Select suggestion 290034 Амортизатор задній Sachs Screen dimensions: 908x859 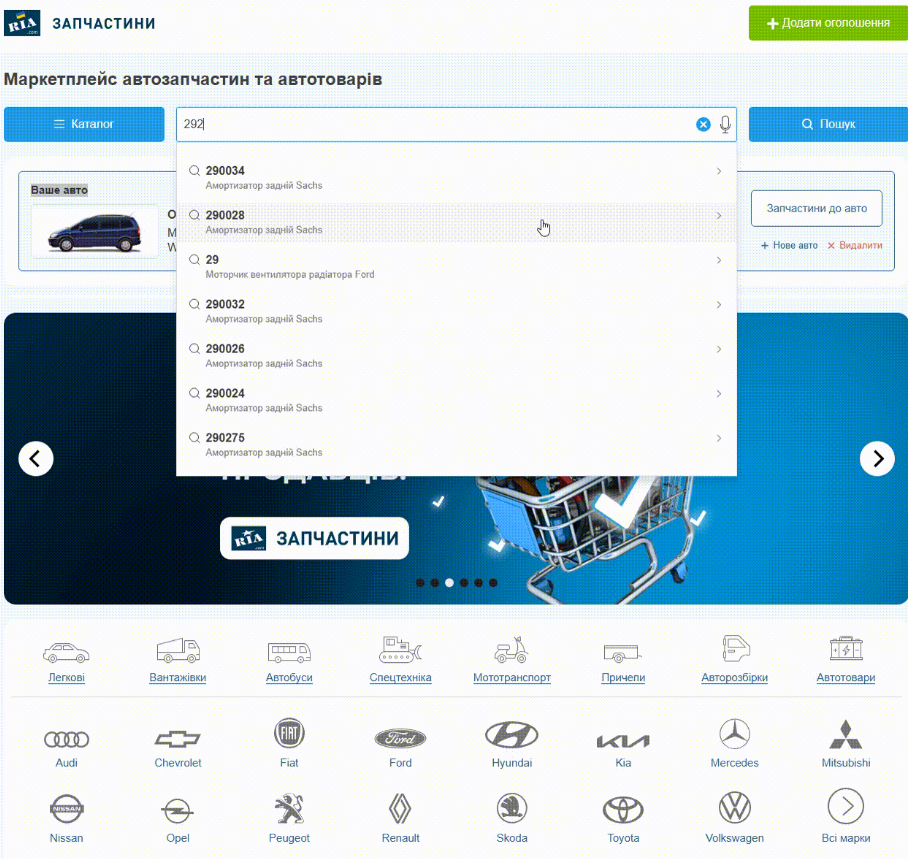456,178
